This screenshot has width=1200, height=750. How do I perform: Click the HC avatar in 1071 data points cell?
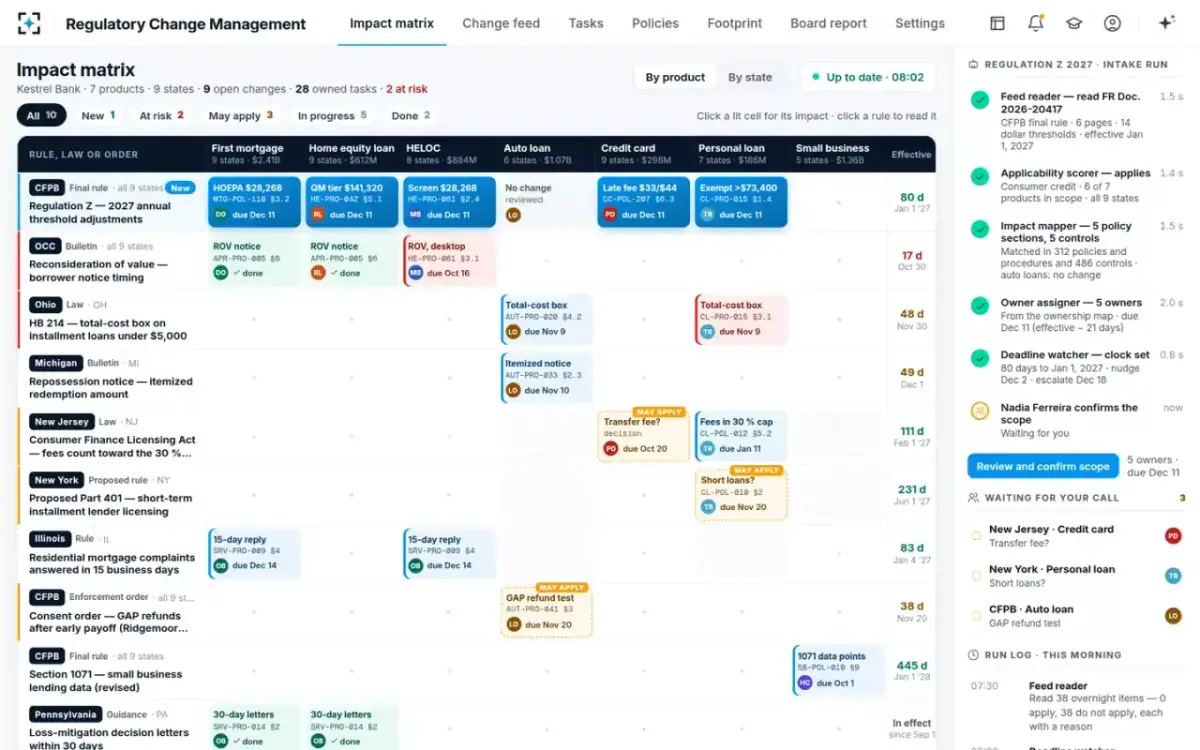(x=804, y=683)
